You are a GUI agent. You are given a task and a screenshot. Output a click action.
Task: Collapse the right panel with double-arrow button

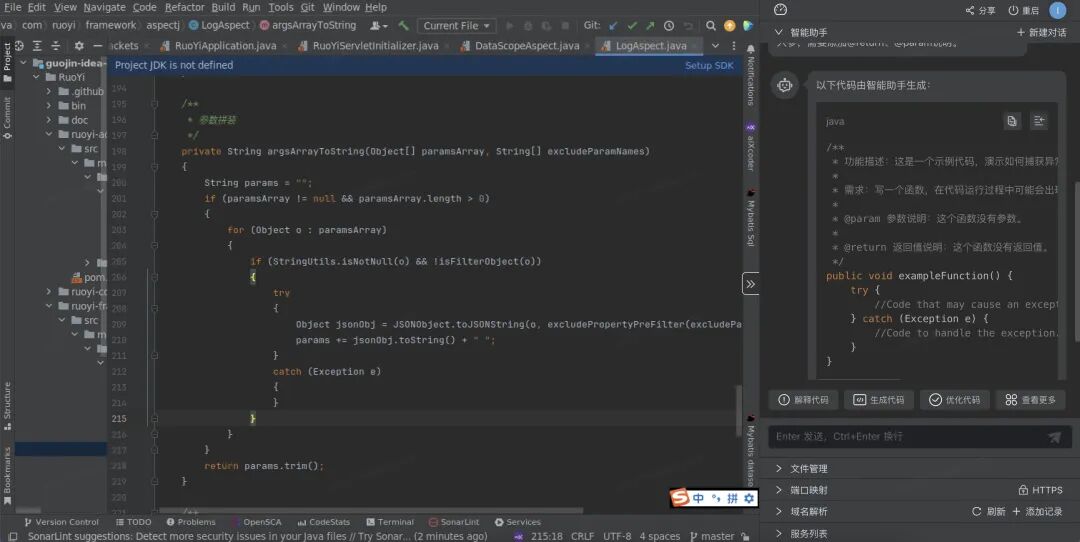point(751,284)
